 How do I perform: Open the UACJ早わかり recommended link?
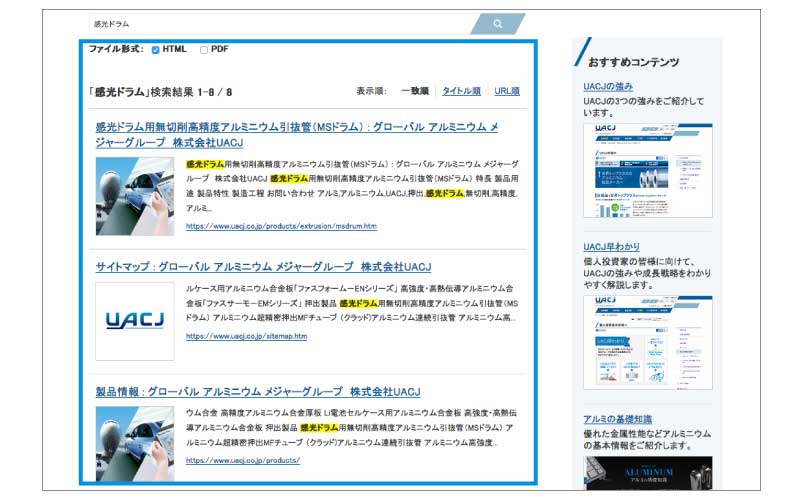(611, 247)
